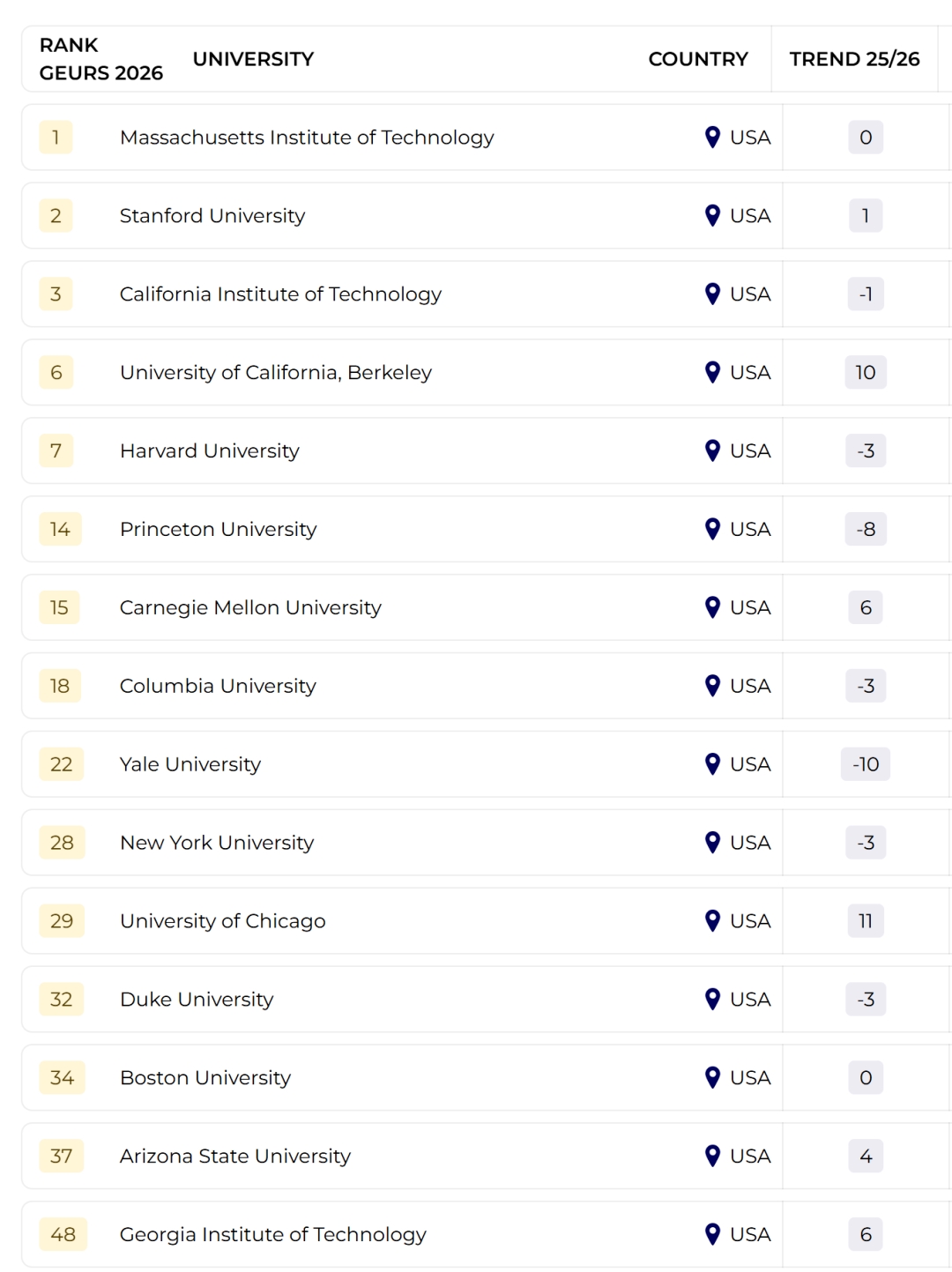The image size is (952, 1272).
Task: Click the trend value 4 for Arizona State
Action: [866, 1156]
